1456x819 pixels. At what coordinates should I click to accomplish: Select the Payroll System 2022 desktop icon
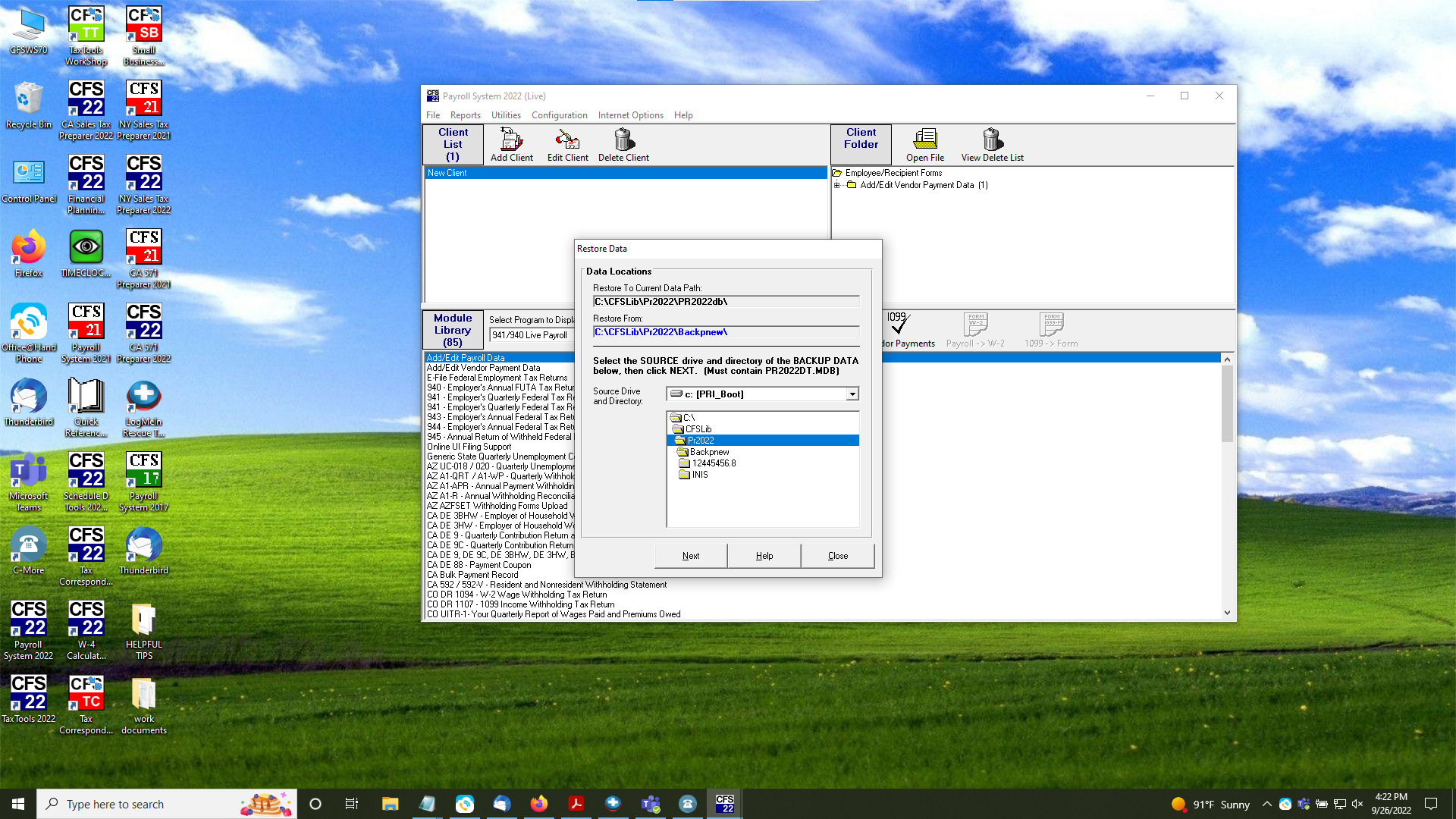coord(29,629)
